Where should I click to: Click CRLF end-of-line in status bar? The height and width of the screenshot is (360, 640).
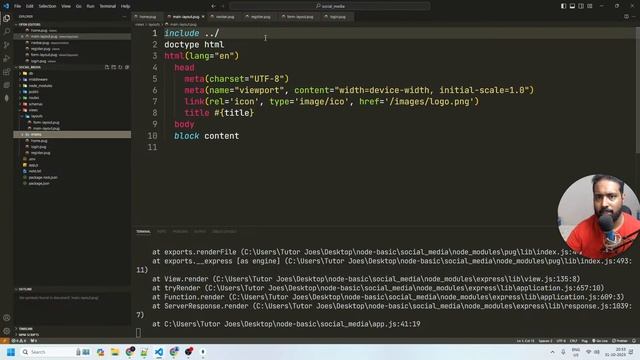[x=573, y=340]
